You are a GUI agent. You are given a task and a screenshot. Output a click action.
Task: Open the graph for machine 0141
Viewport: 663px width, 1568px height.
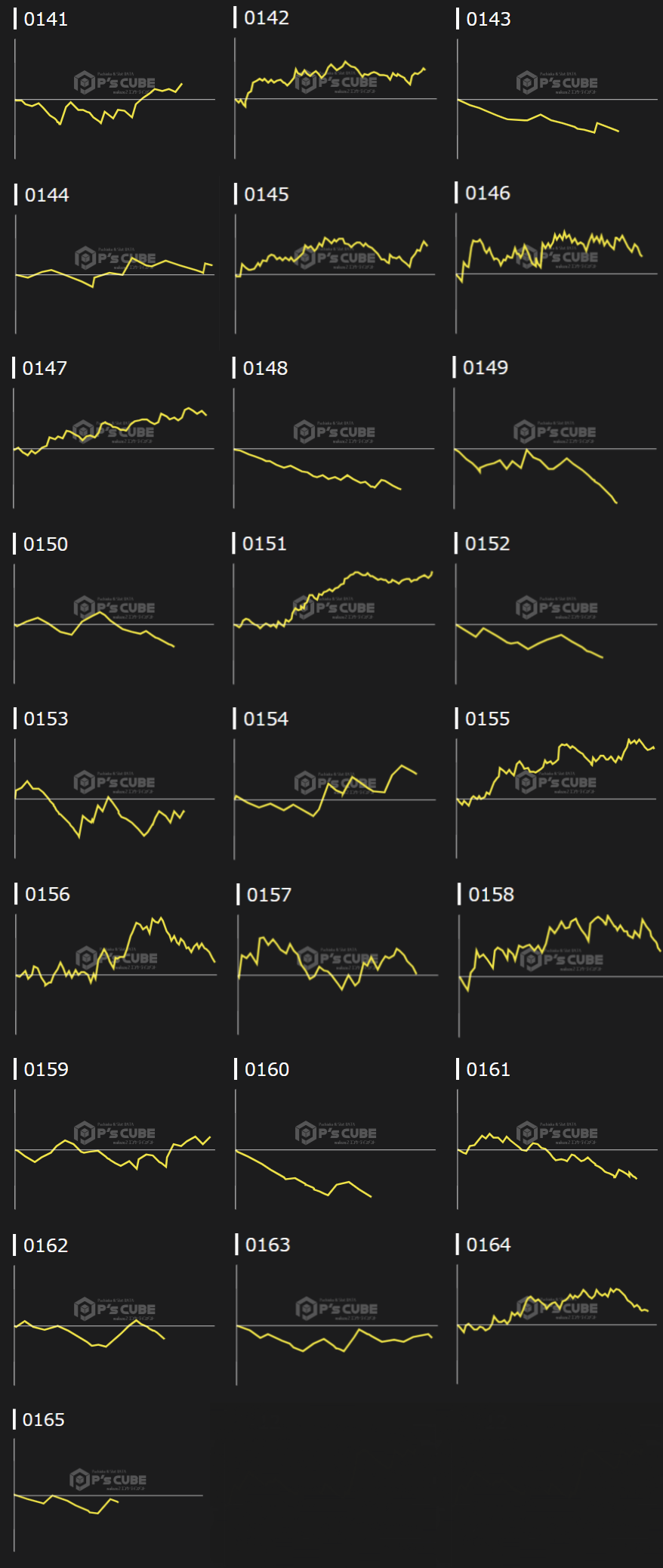tap(115, 99)
